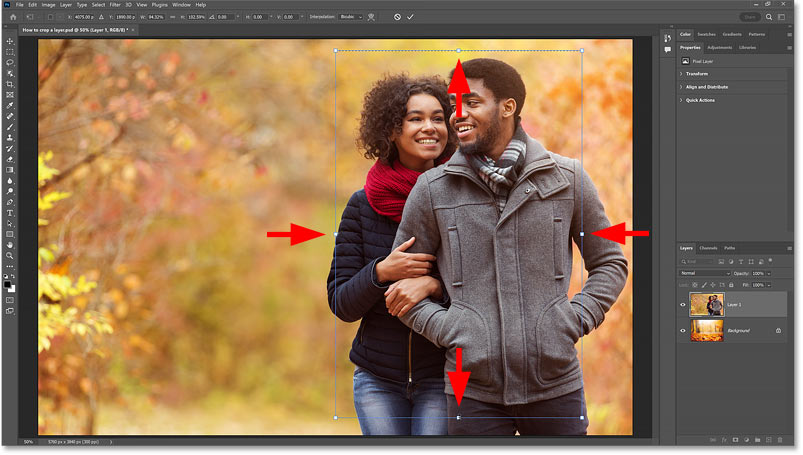
Task: Toggle the link width and height icon
Action: 173,17
